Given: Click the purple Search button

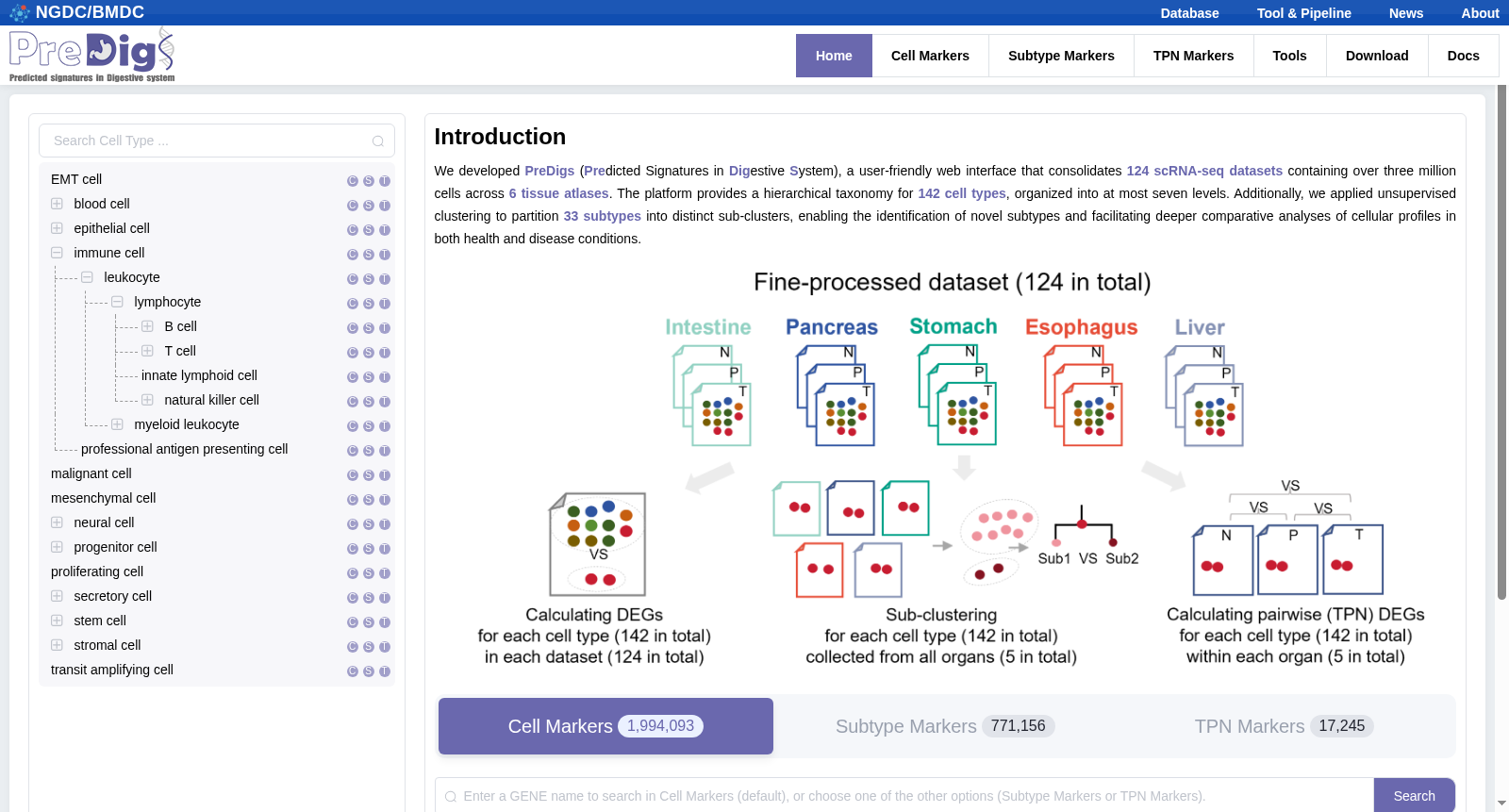Looking at the screenshot, I should tap(1414, 796).
